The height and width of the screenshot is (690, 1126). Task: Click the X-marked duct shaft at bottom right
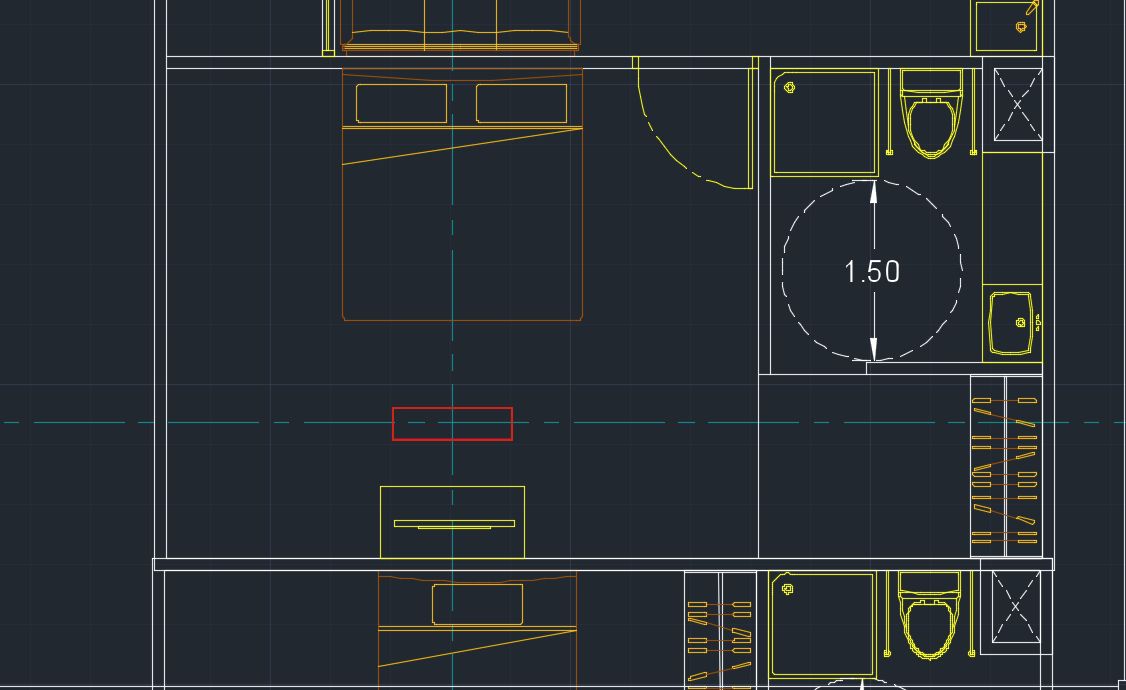(x=1016, y=607)
